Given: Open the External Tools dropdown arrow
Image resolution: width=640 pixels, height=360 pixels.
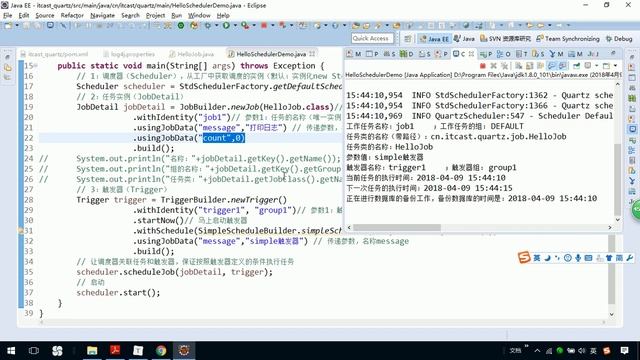Looking at the screenshot, I should [254, 25].
